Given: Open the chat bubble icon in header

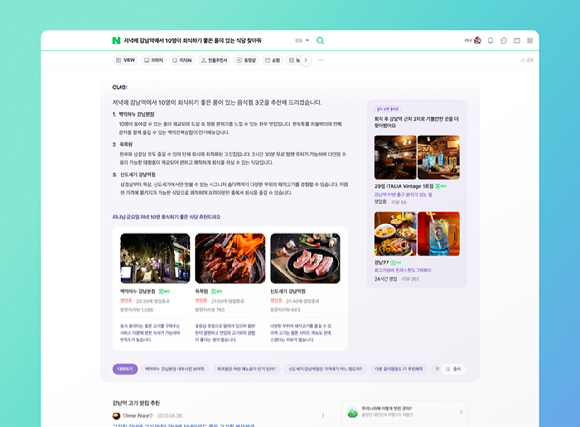Looking at the screenshot, I should 503,40.
